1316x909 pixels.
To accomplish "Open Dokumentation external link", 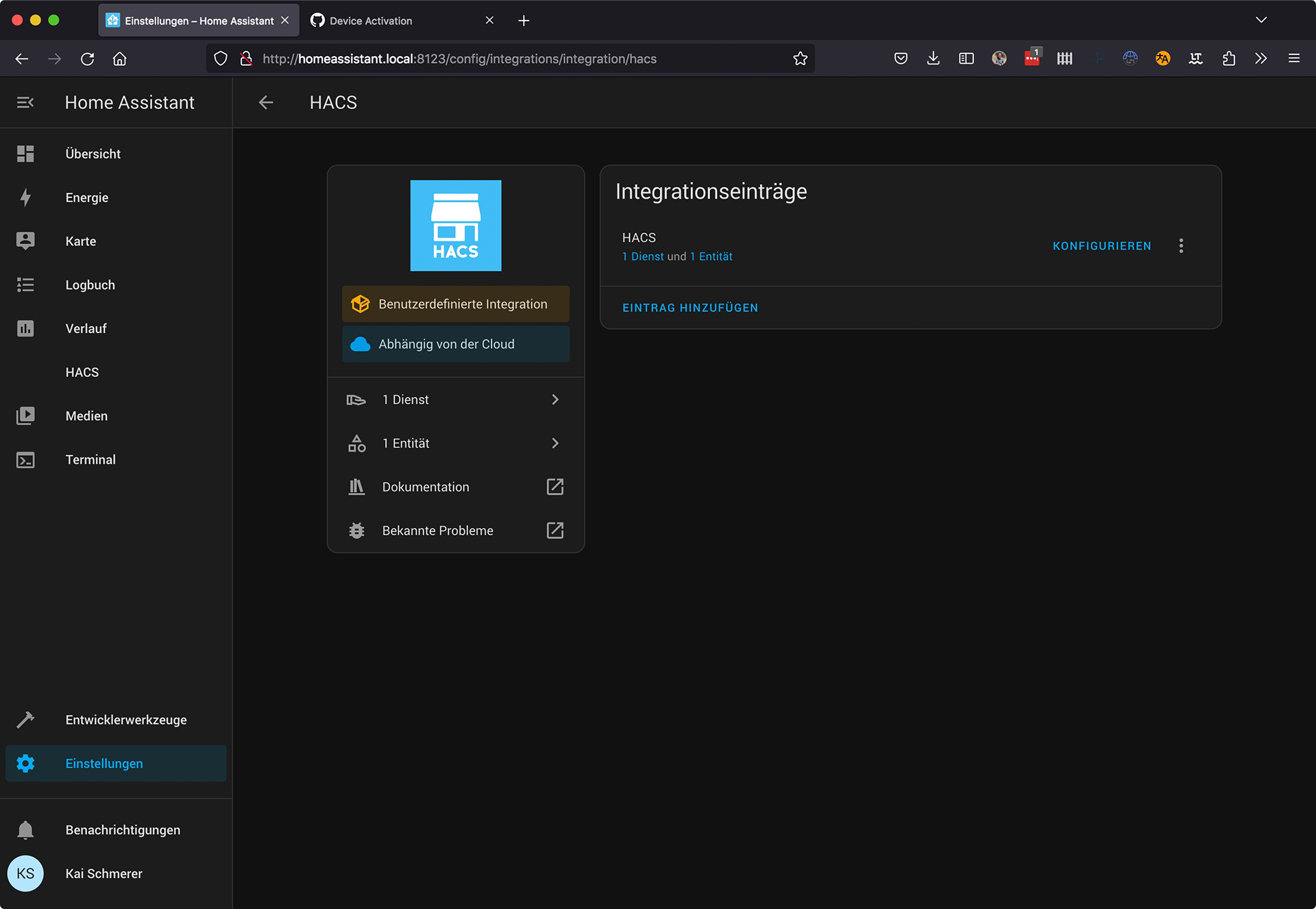I will pyautogui.click(x=555, y=487).
